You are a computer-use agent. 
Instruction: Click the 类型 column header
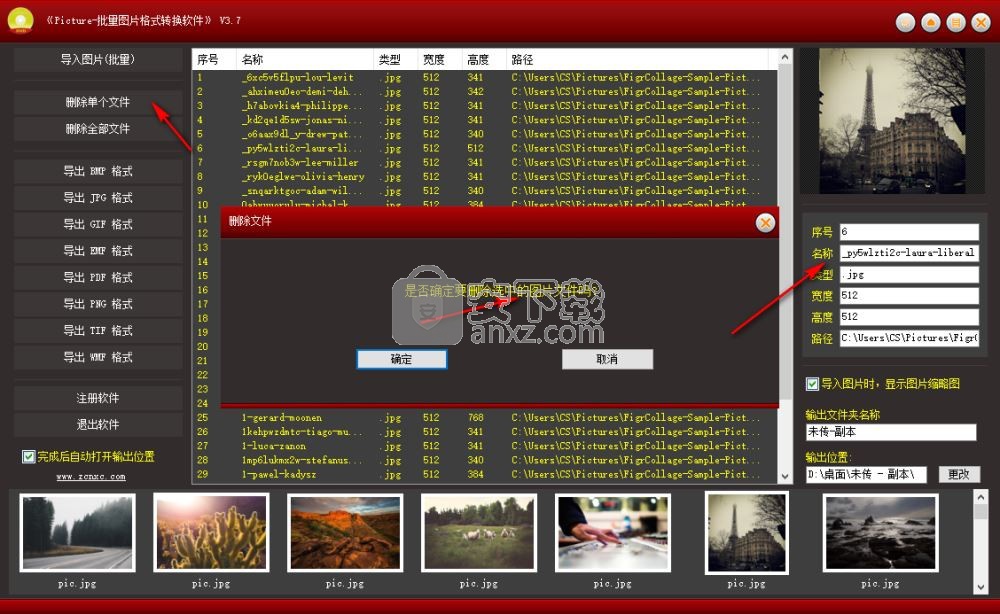click(x=395, y=59)
